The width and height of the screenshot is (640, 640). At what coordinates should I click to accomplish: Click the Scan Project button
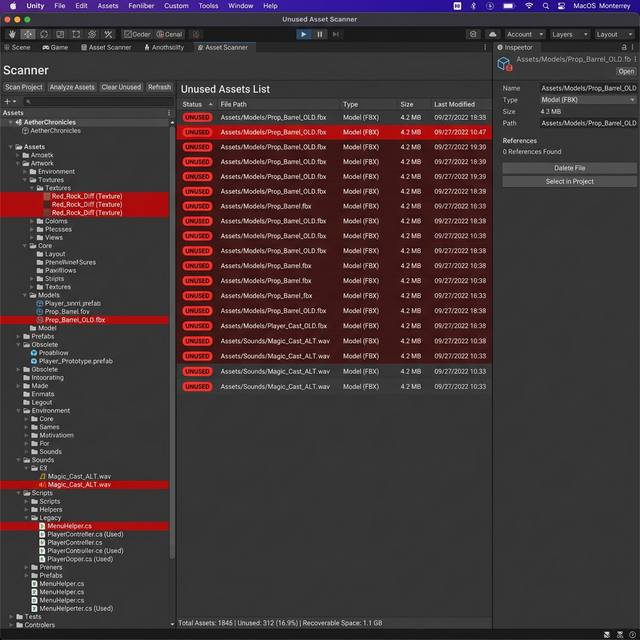[24, 87]
